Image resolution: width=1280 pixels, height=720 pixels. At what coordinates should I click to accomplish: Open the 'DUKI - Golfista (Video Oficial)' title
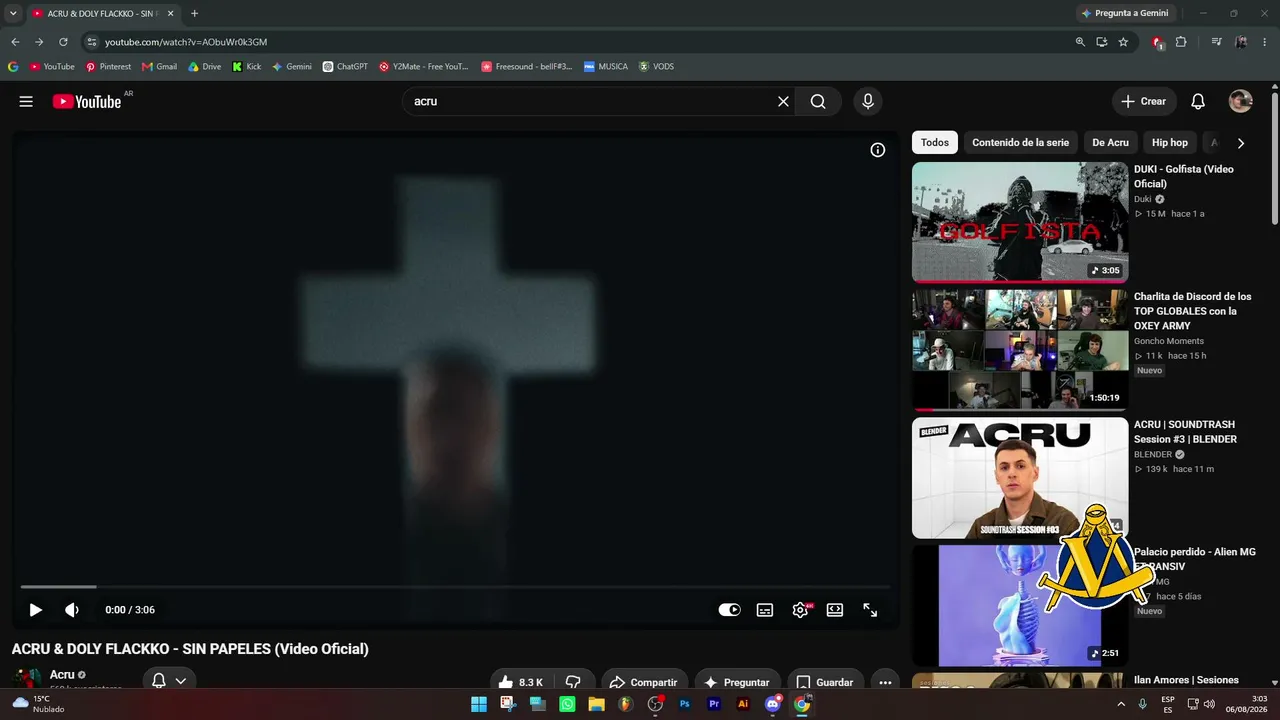click(x=1184, y=177)
